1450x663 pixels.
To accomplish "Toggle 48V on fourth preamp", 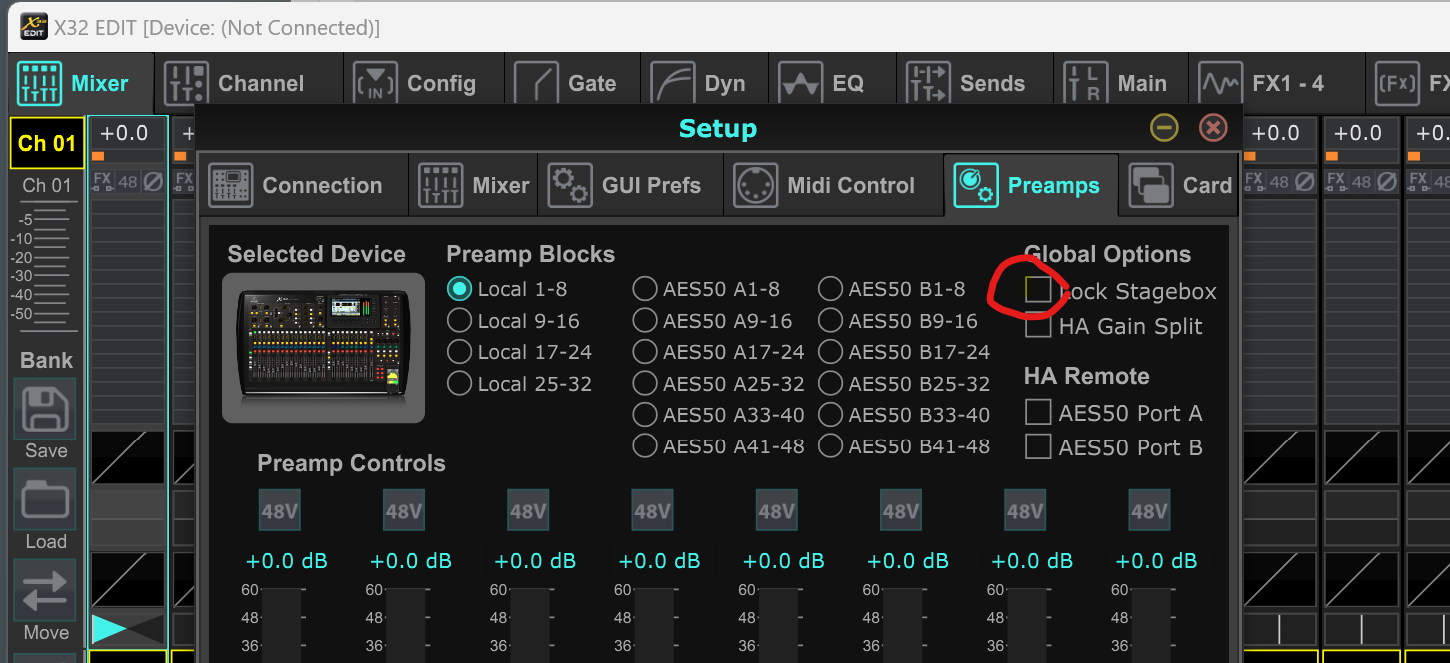I will [652, 511].
